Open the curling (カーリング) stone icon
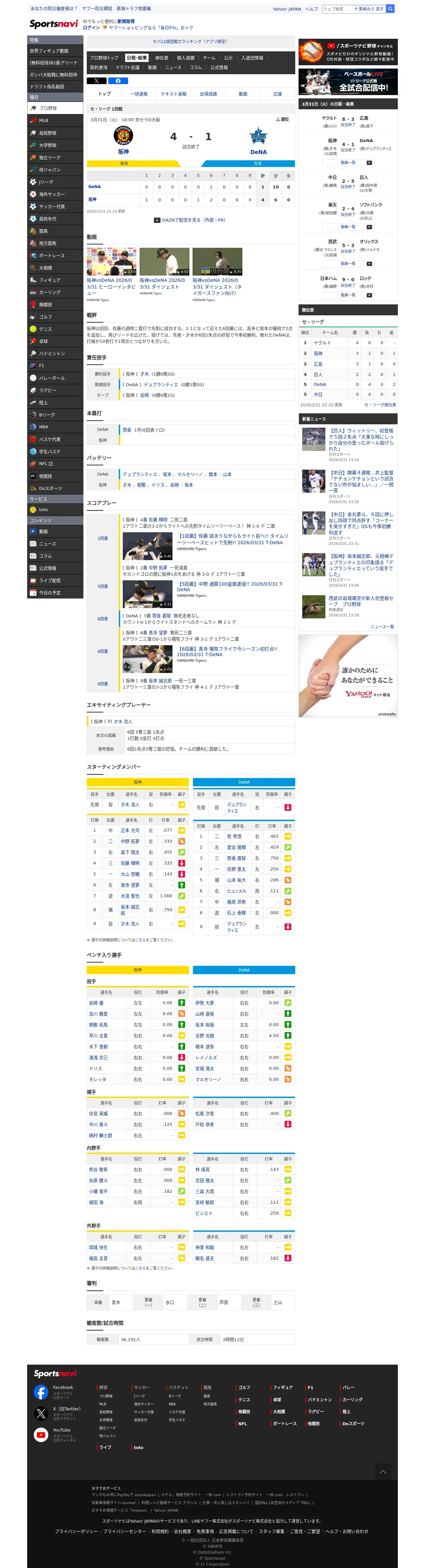 pyautogui.click(x=33, y=292)
